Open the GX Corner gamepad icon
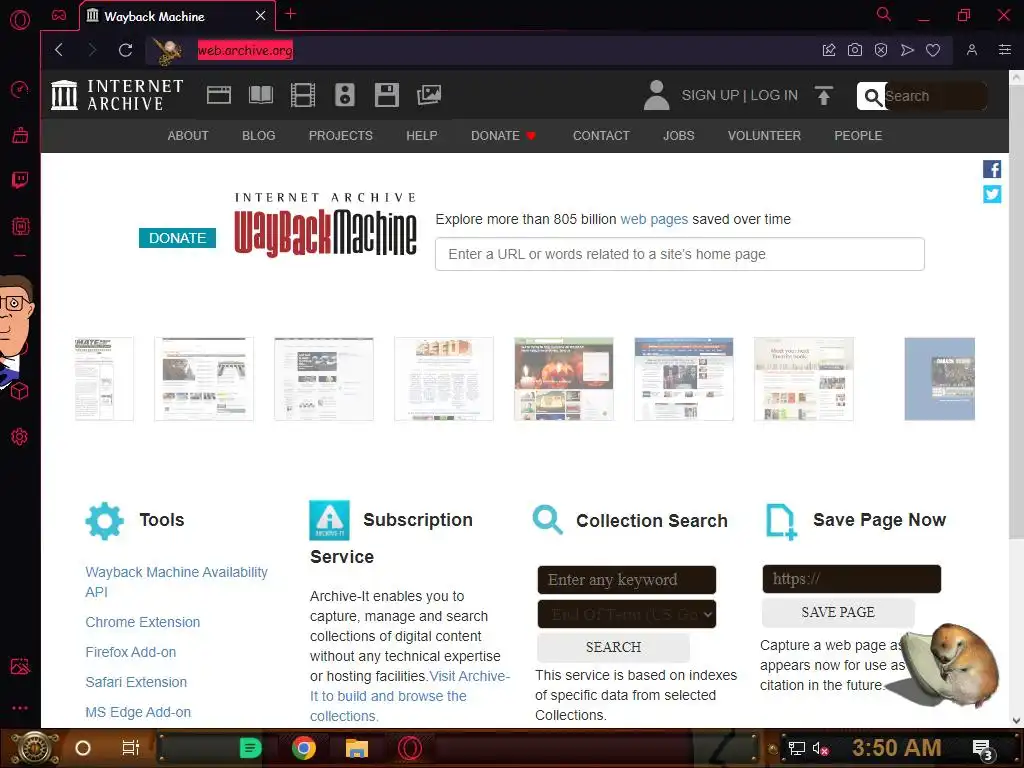 point(59,15)
